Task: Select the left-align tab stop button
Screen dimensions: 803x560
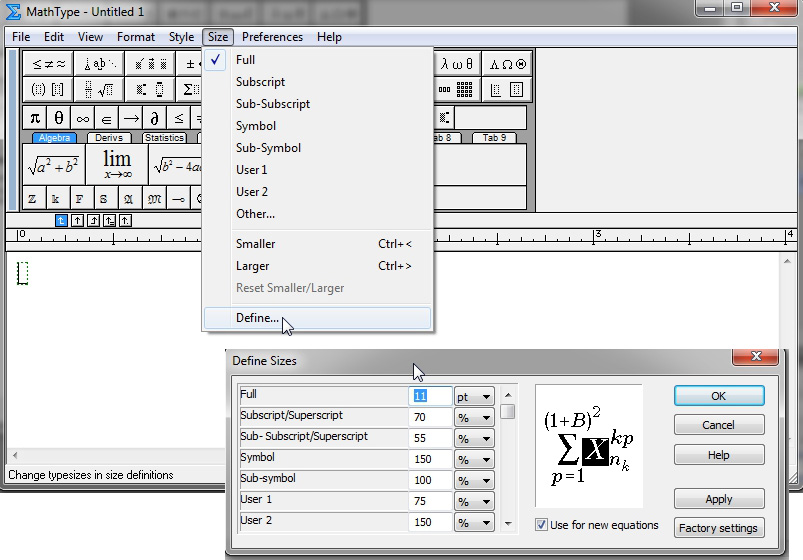Action: [x=61, y=221]
